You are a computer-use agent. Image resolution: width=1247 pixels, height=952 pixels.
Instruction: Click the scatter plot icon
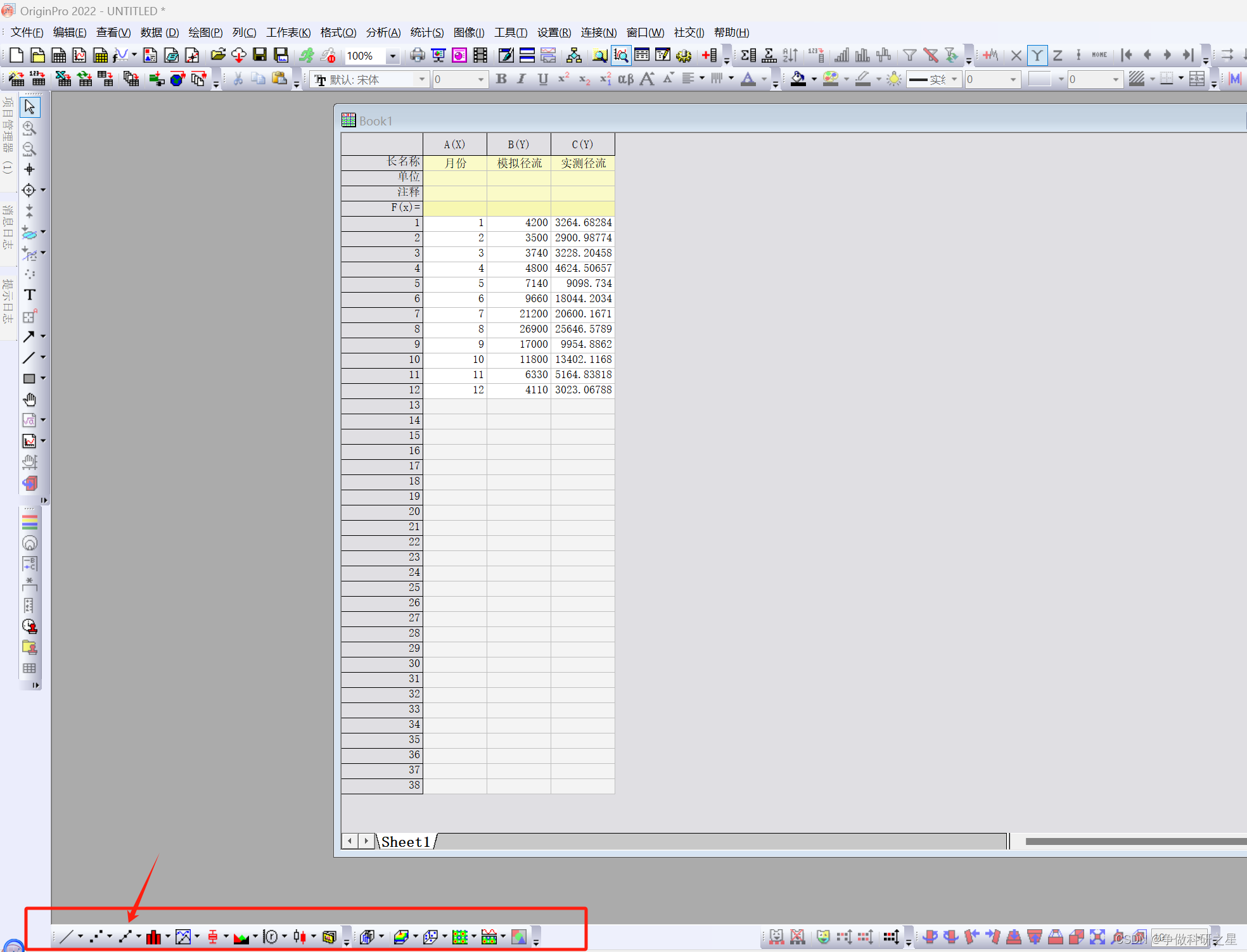[x=96, y=937]
